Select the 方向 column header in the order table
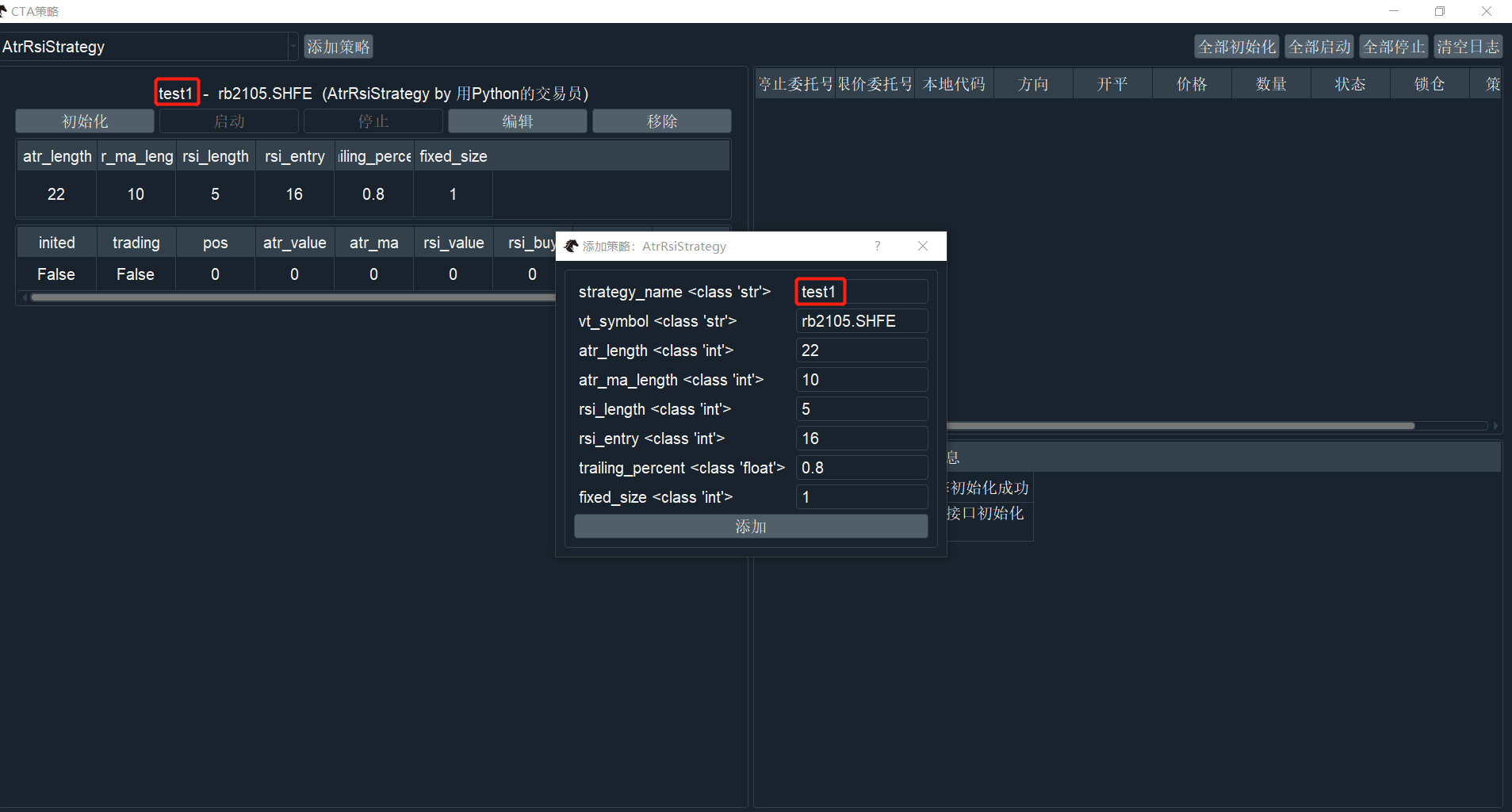Image resolution: width=1512 pixels, height=812 pixels. click(1032, 83)
